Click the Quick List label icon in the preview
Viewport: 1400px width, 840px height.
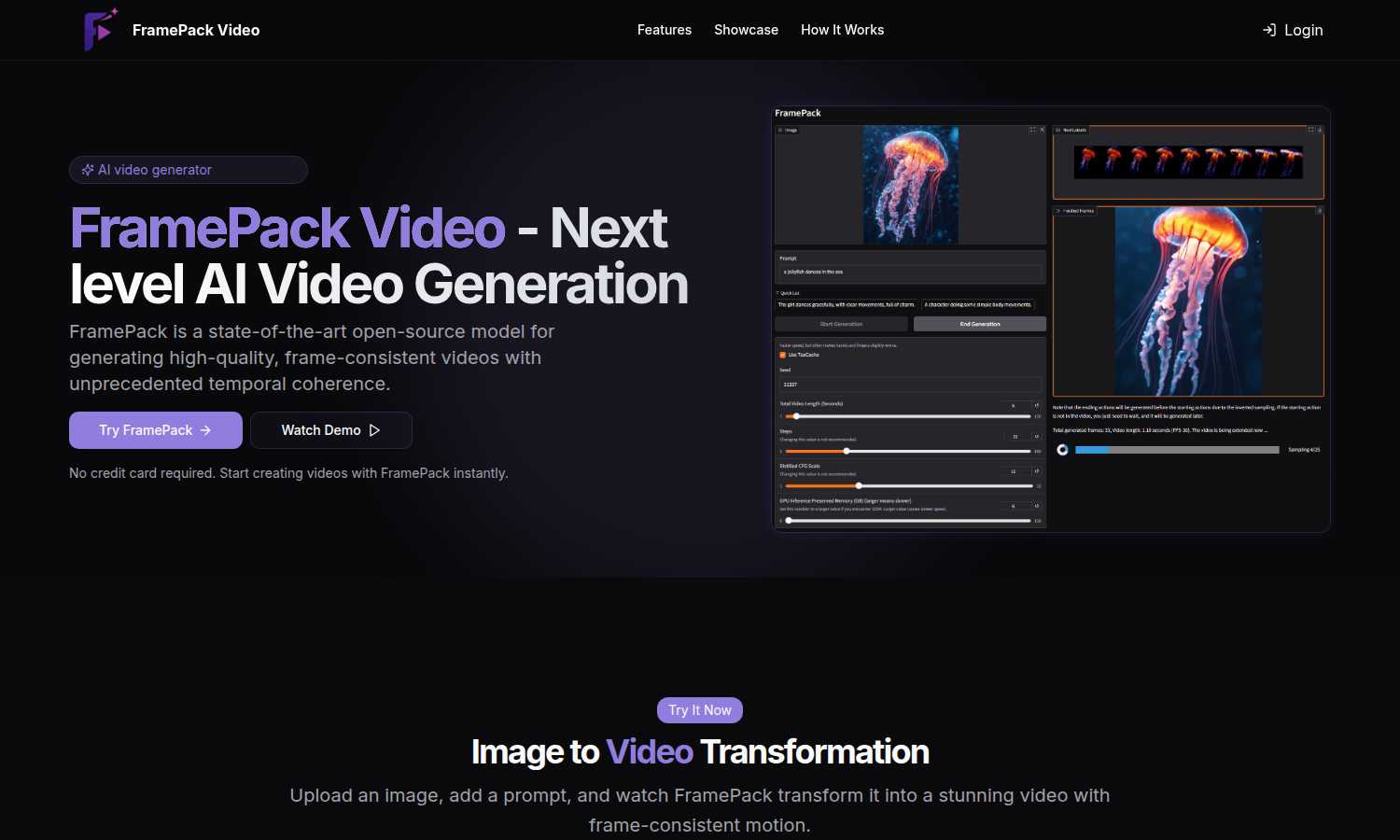[x=777, y=293]
